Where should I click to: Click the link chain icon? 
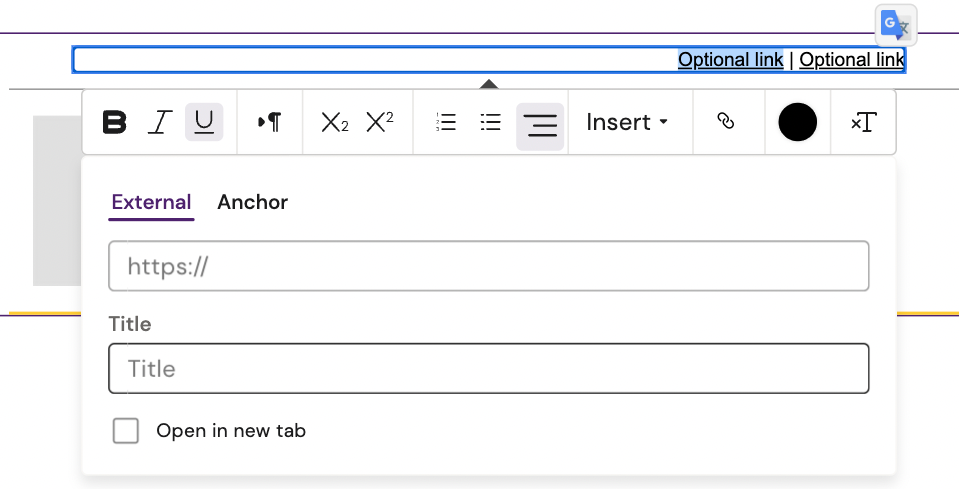[726, 122]
